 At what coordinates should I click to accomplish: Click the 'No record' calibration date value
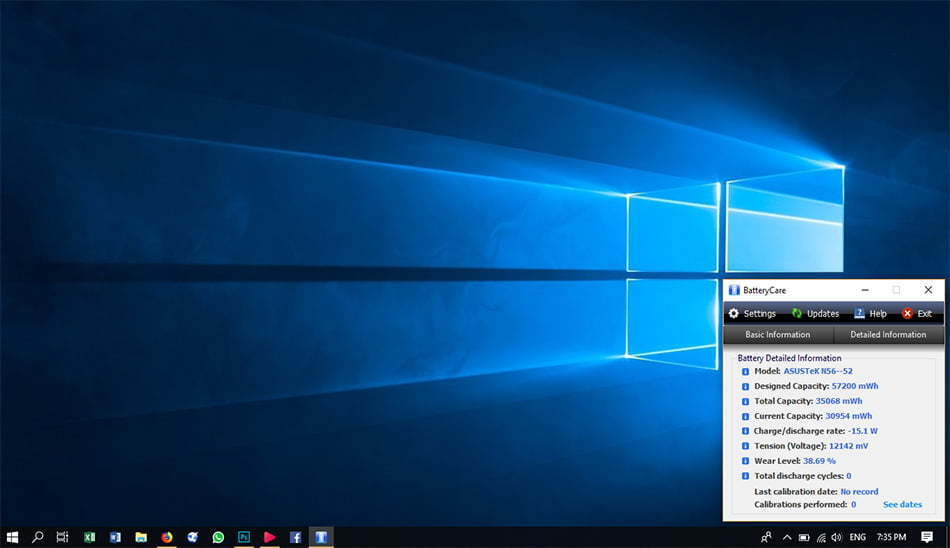click(859, 492)
